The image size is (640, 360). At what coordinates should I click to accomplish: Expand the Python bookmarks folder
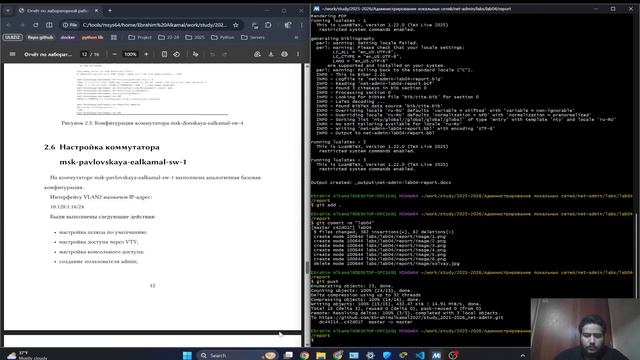coord(223,37)
